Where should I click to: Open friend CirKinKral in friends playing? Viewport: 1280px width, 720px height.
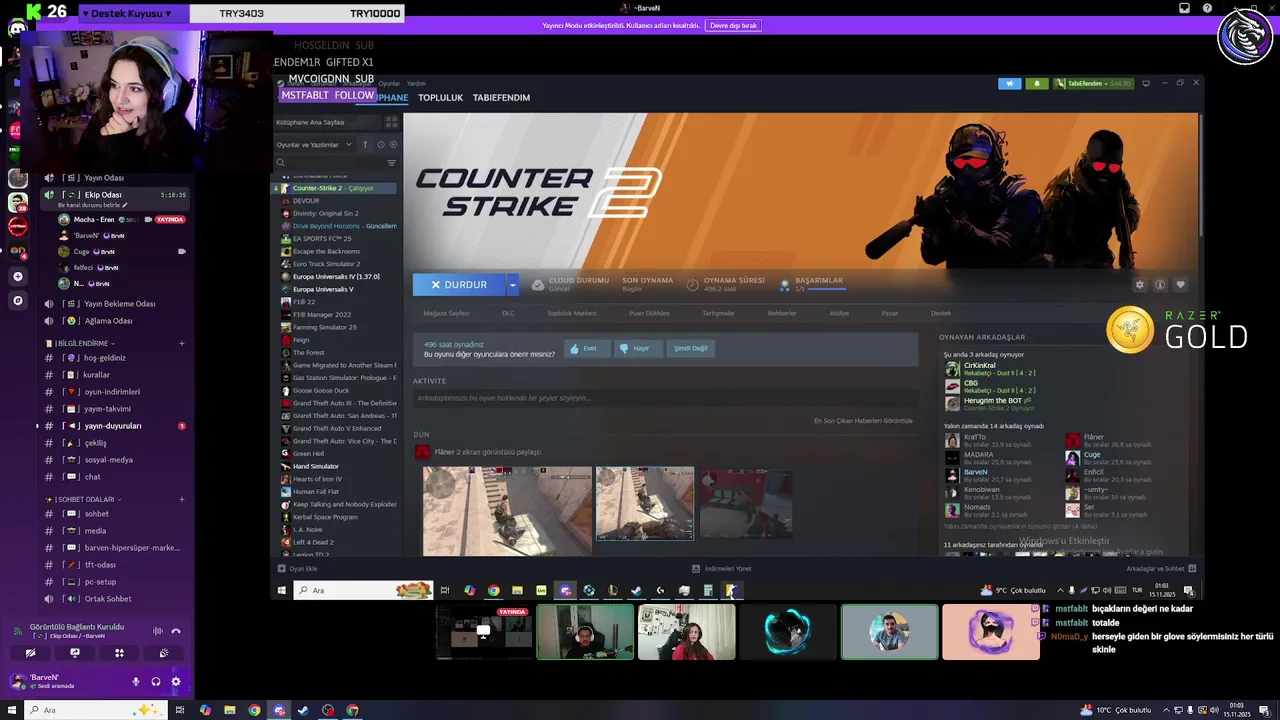(990, 370)
